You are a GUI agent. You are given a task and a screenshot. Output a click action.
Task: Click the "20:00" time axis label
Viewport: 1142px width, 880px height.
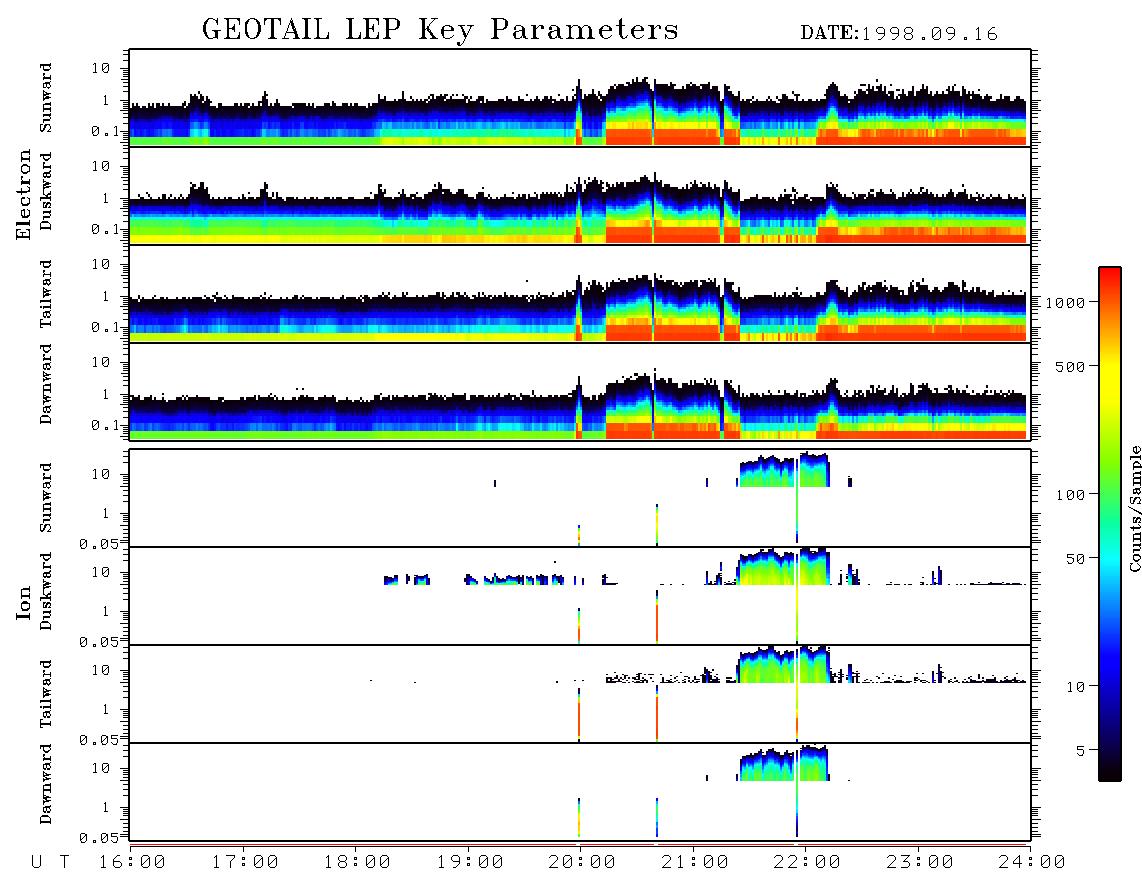coord(583,862)
